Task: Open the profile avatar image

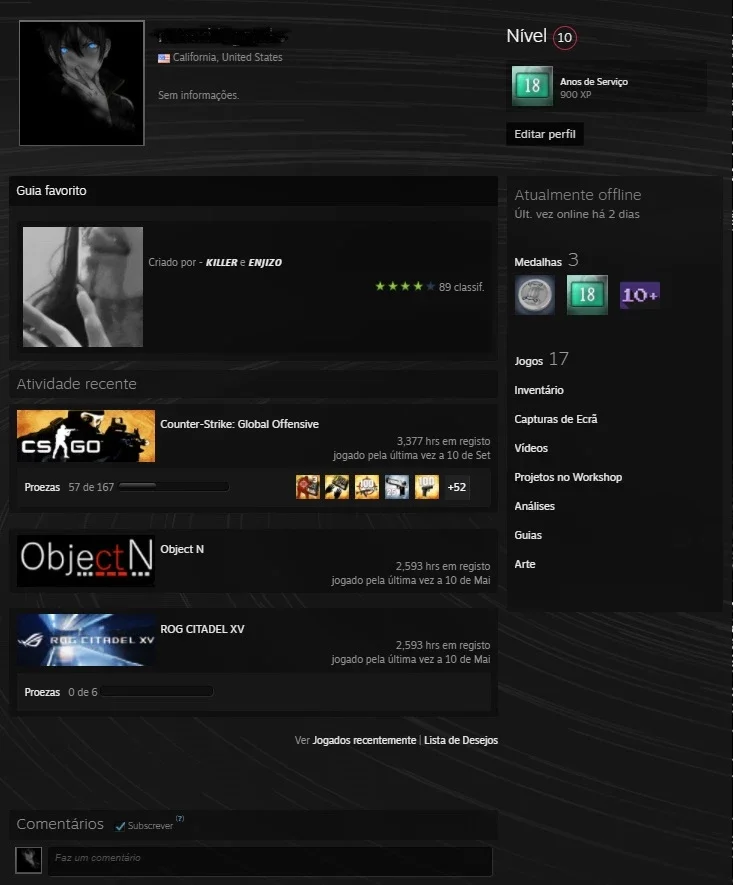Action: [x=82, y=83]
